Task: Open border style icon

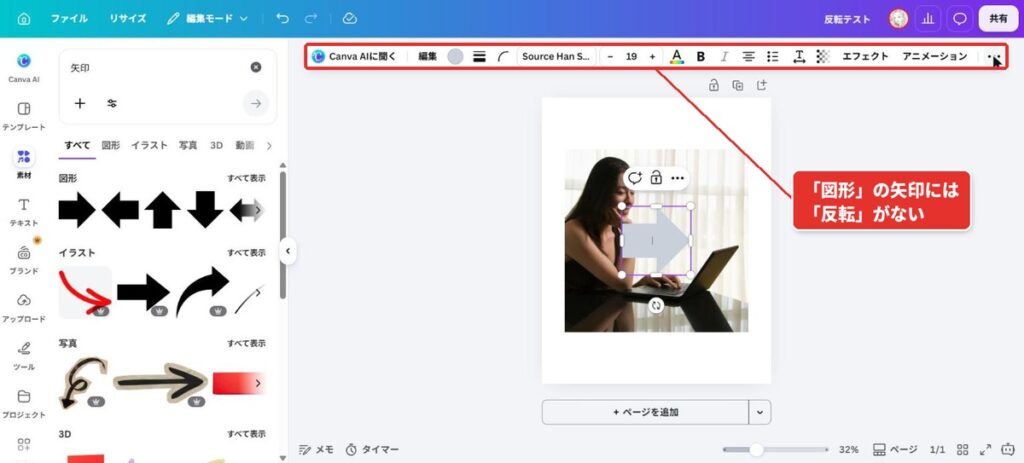Action: coord(479,57)
